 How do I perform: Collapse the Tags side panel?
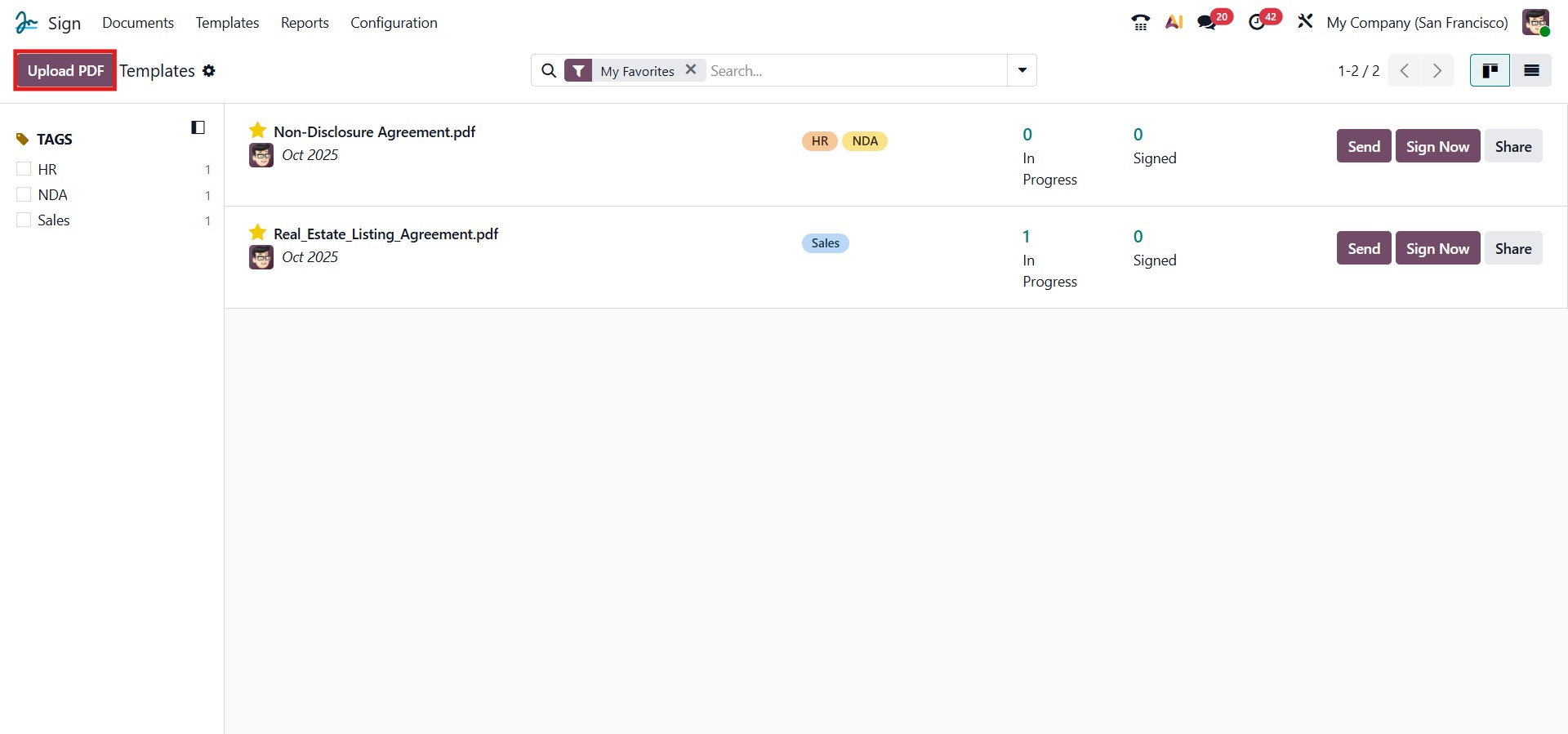tap(198, 127)
